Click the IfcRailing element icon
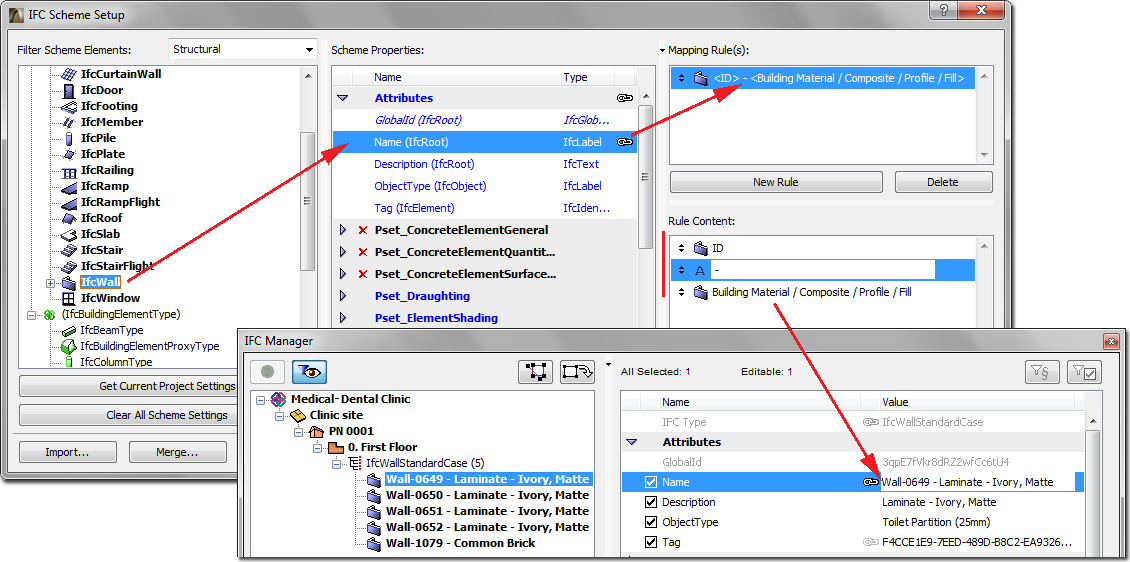 tap(68, 171)
